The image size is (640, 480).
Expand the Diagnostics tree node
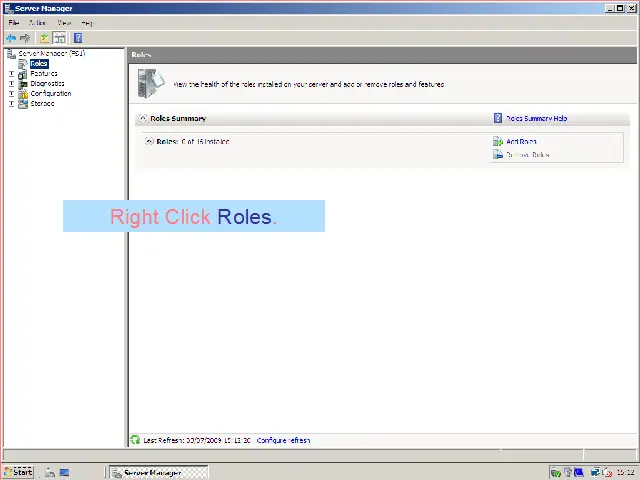pos(11,84)
